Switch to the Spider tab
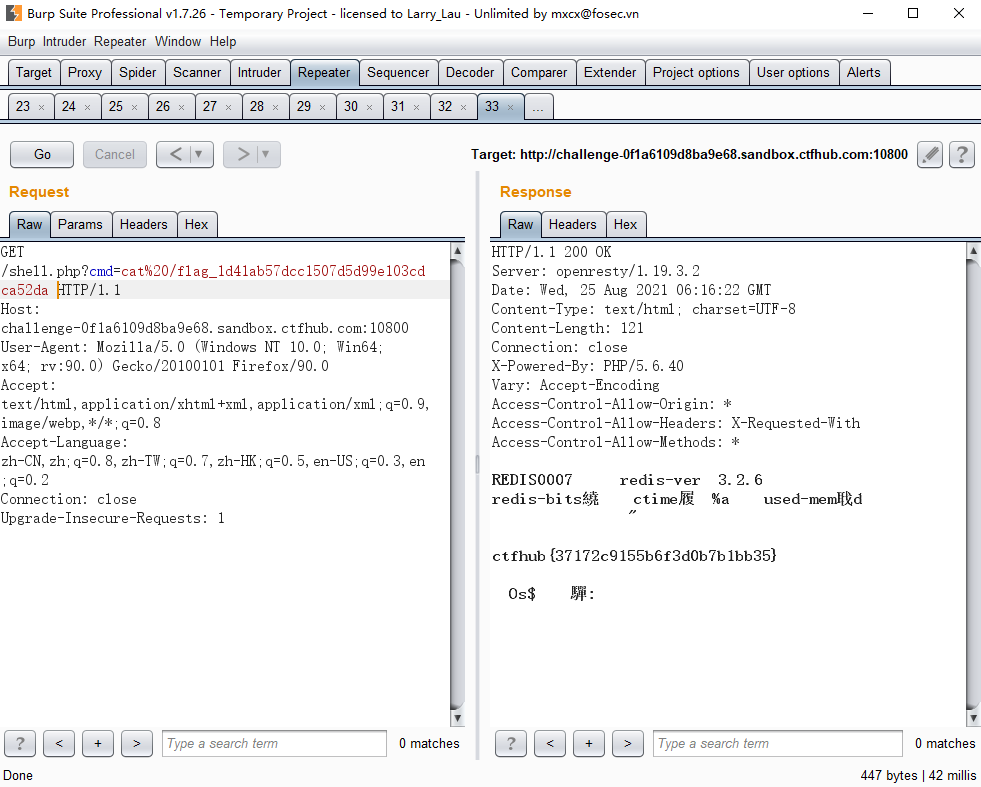The height and width of the screenshot is (787, 981). pos(138,73)
